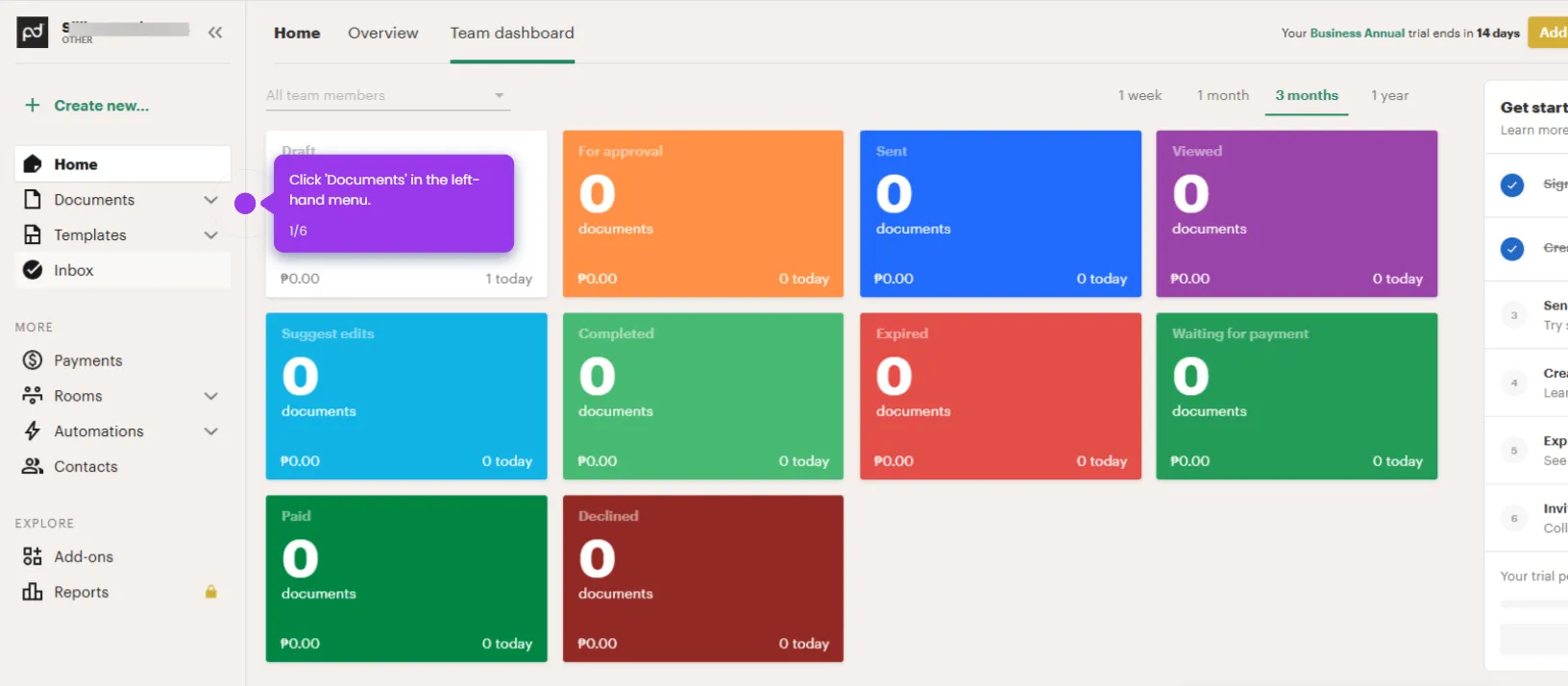Click the Add-ons grid icon
The image size is (1568, 686).
[x=33, y=556]
